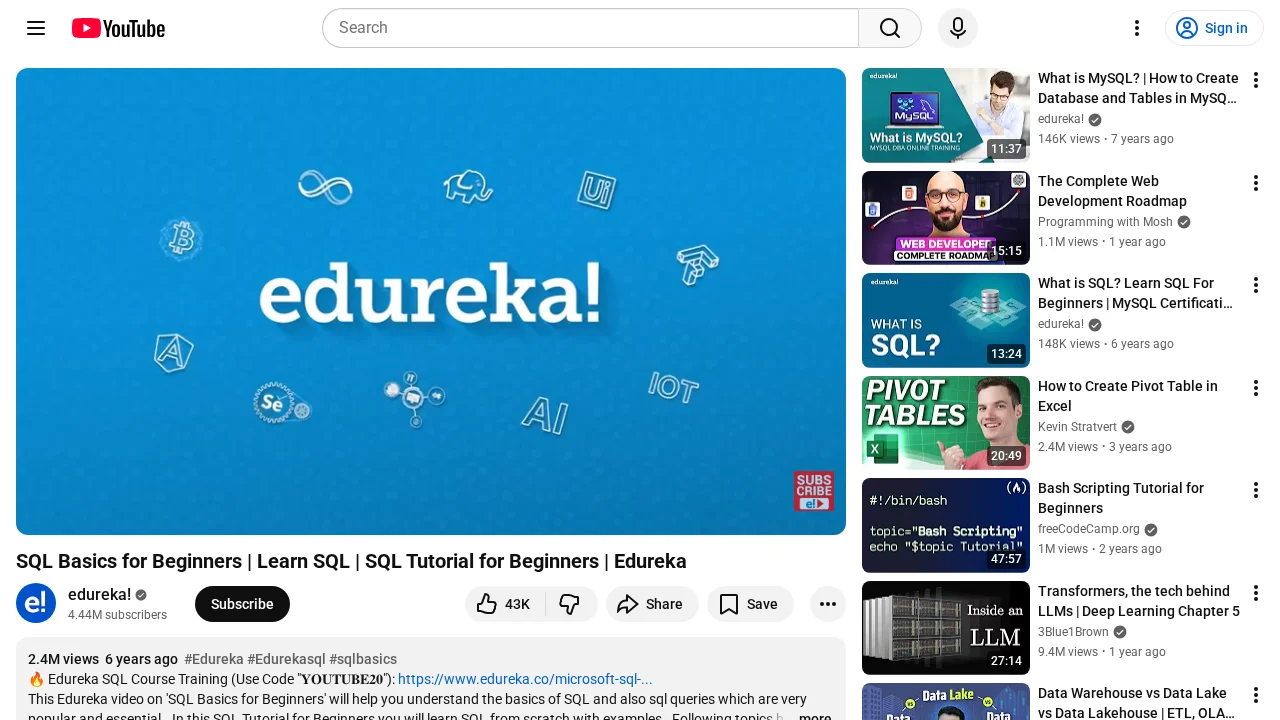Screen dimensions: 1280x720
Task: Open Complete Web Development Roadmap thumbnail
Action: click(946, 218)
